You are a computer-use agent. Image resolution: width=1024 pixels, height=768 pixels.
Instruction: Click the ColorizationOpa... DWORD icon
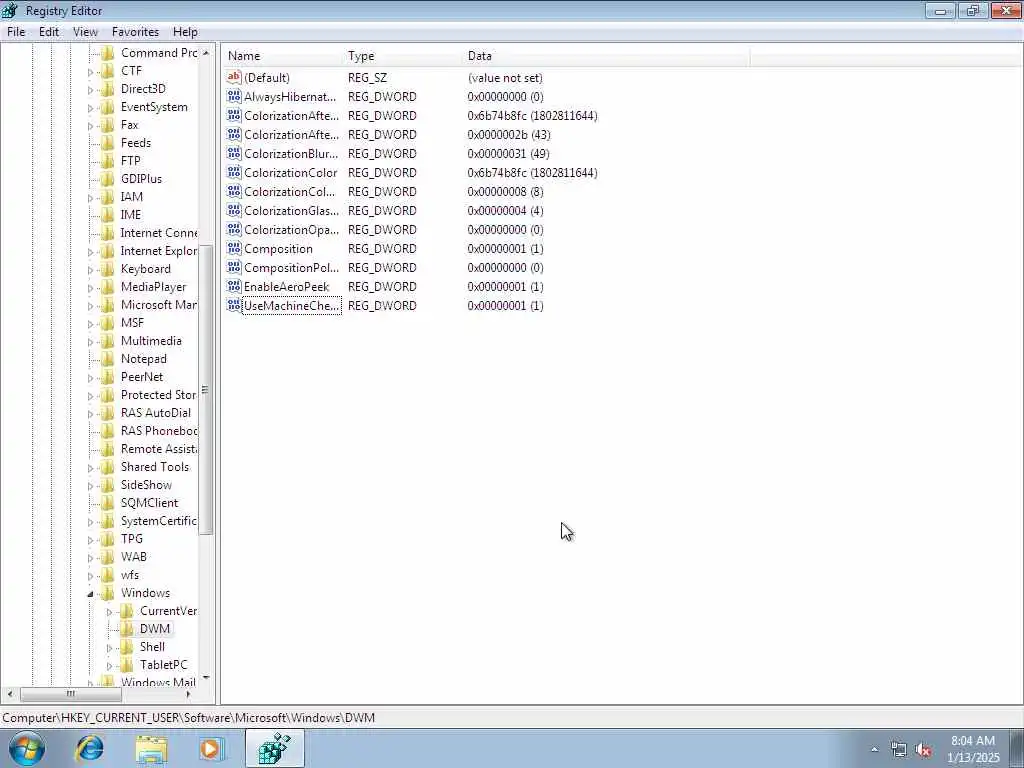(234, 229)
